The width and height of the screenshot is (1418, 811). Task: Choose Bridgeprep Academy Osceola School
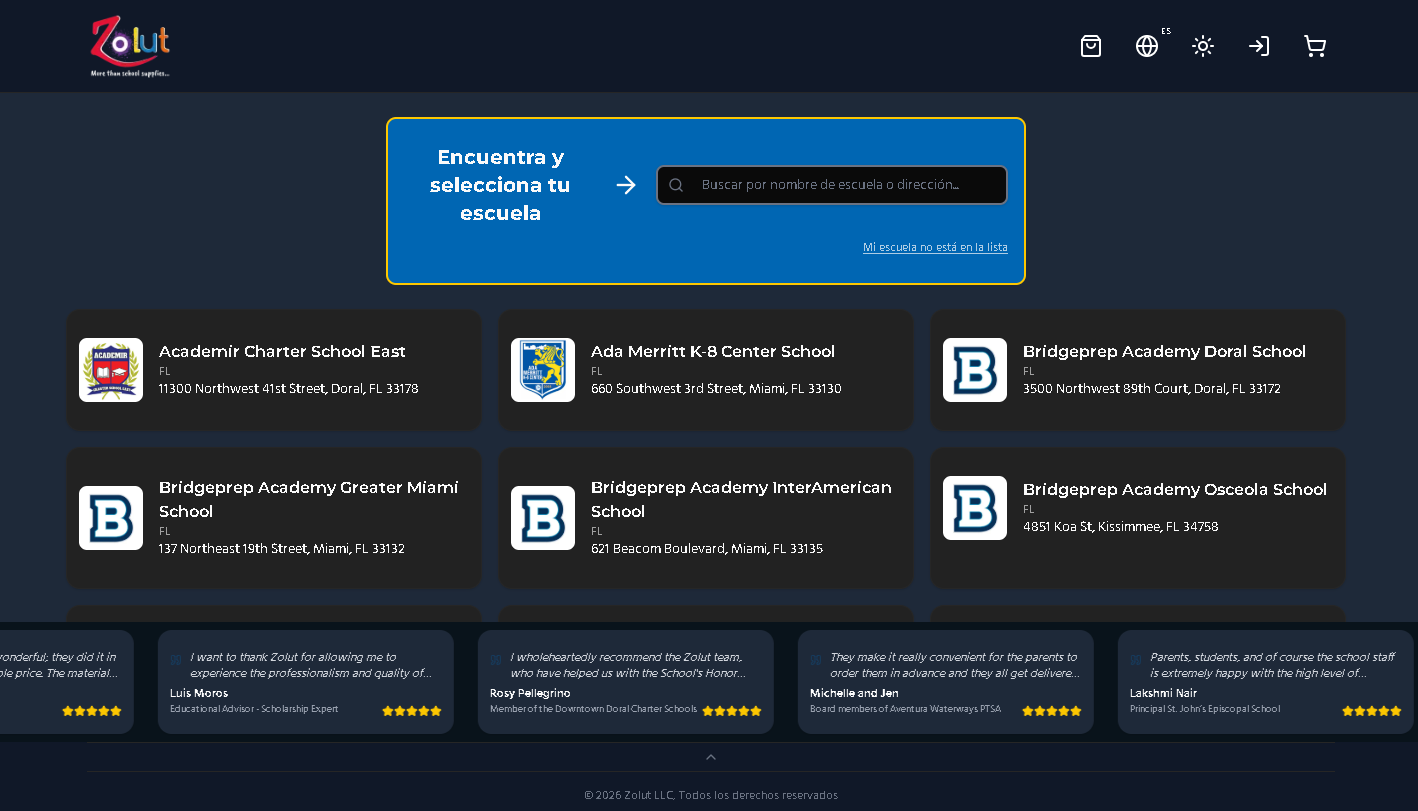1138,518
